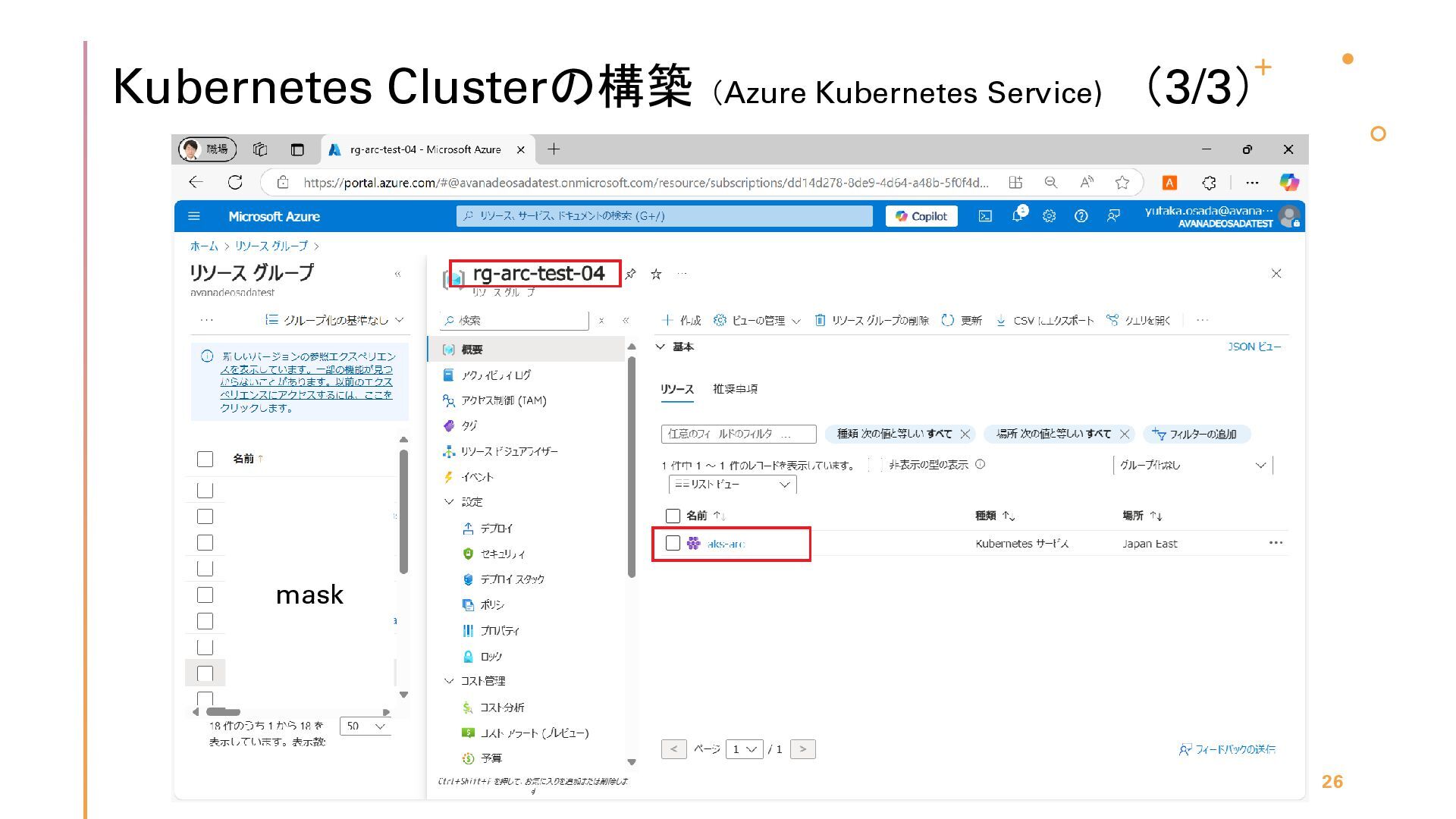Viewport: 1456px width, 819px height.
Task: Collapse the cost management section
Action: pos(449,681)
